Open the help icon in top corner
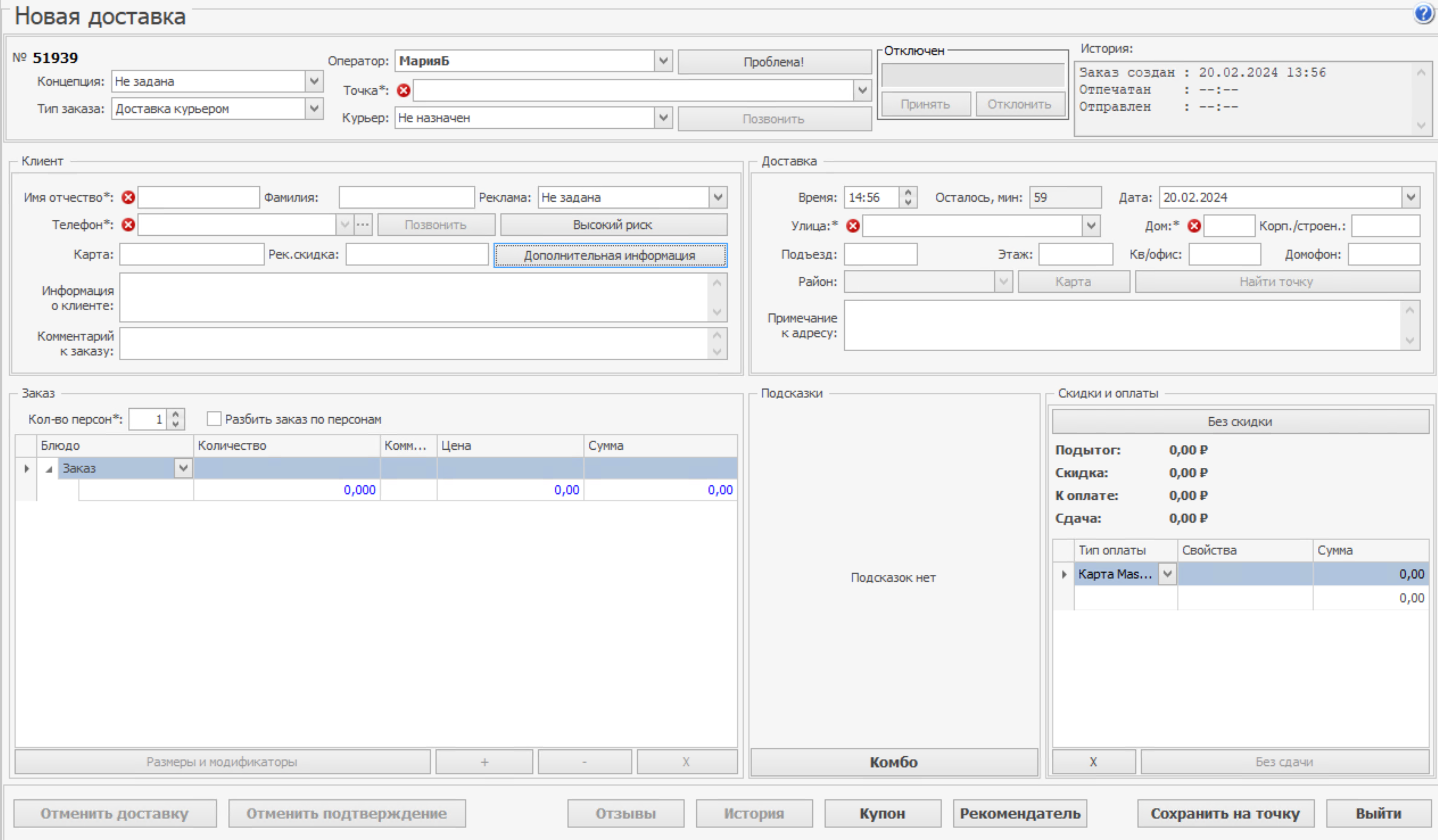Image resolution: width=1438 pixels, height=840 pixels. pyautogui.click(x=1424, y=13)
